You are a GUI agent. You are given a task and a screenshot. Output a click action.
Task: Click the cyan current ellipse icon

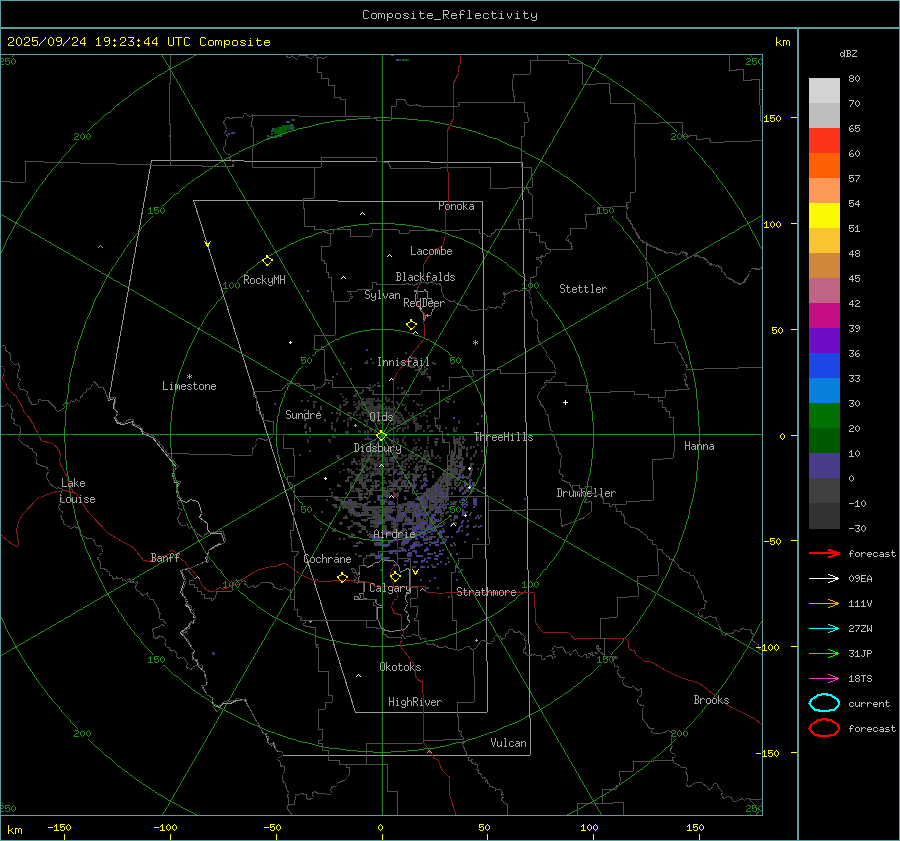[824, 703]
